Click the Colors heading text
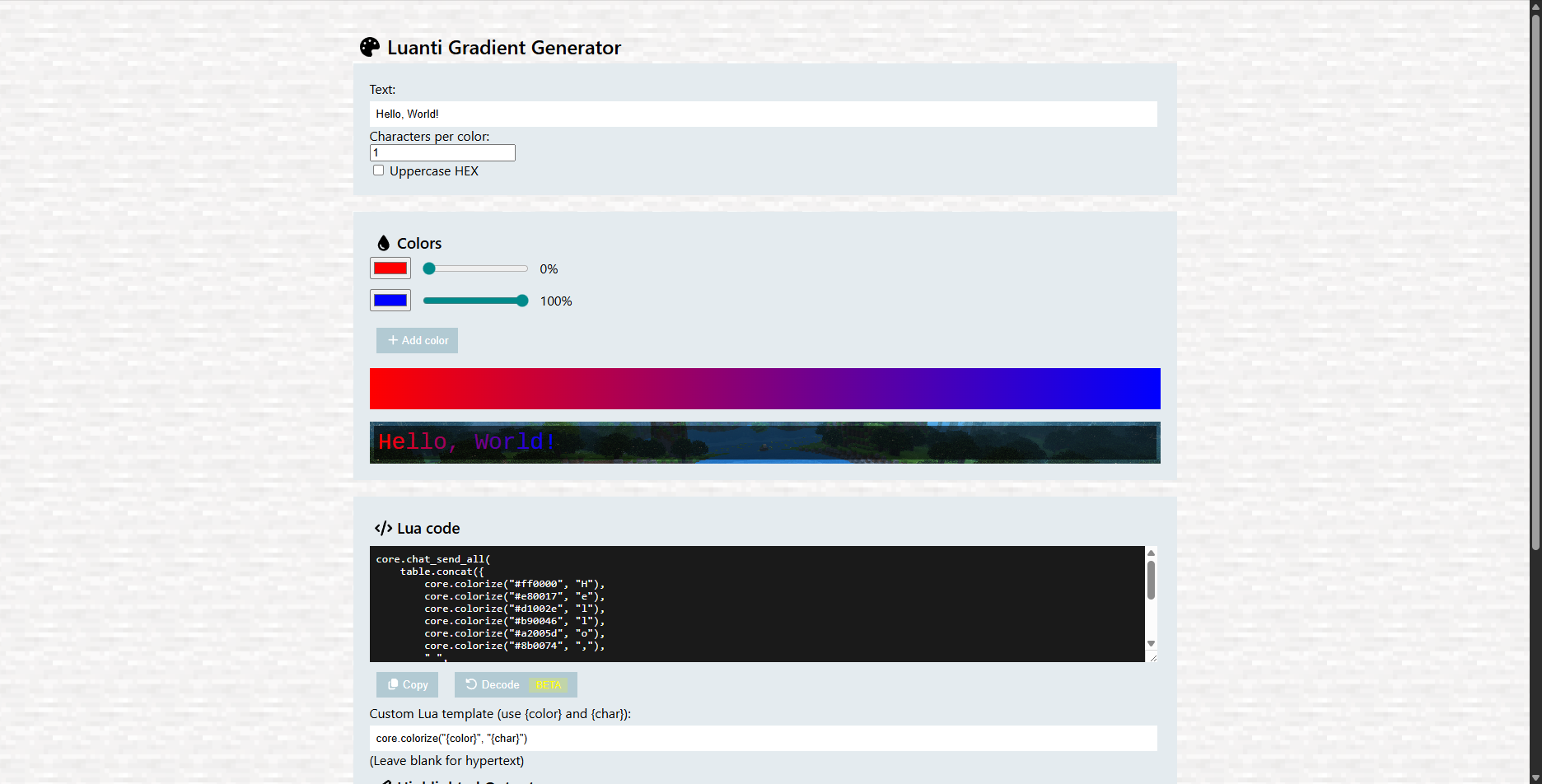 (419, 243)
